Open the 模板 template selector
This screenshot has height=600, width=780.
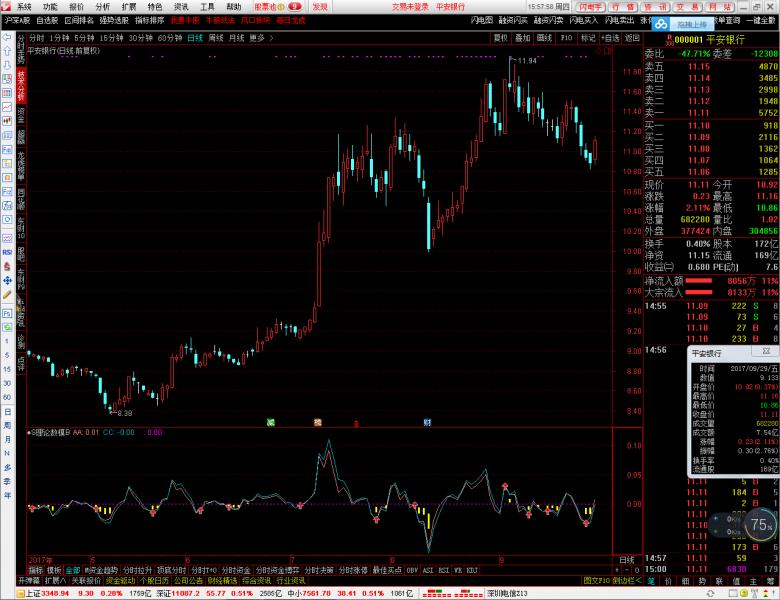(54, 570)
